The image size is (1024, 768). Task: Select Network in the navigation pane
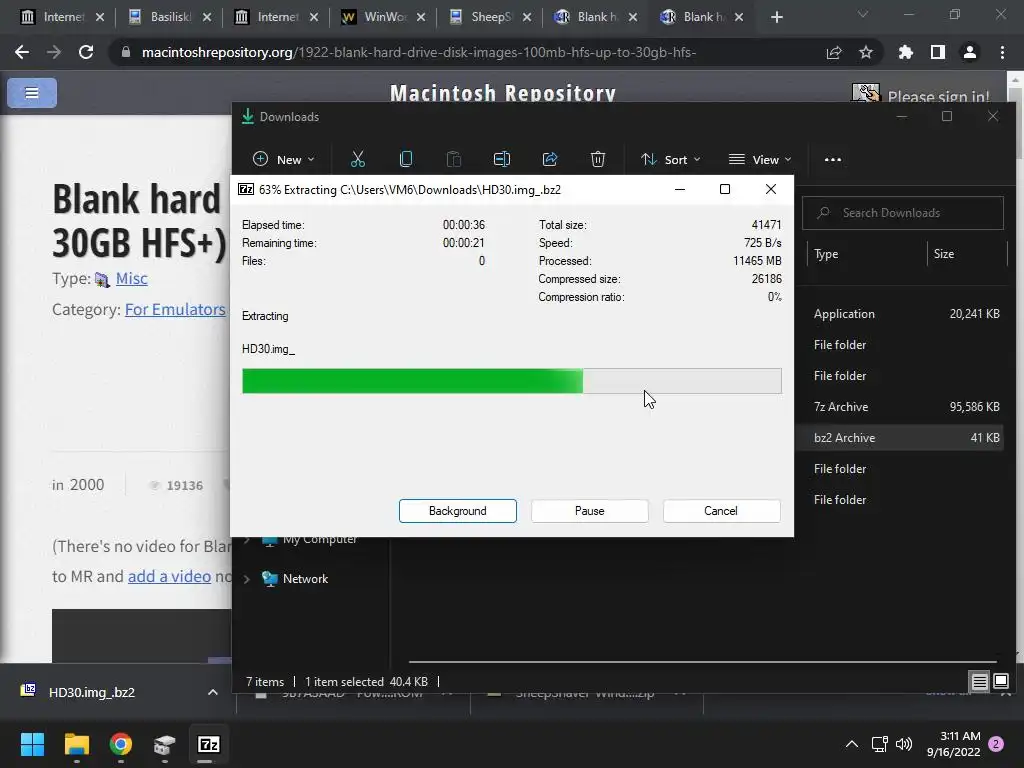[305, 579]
